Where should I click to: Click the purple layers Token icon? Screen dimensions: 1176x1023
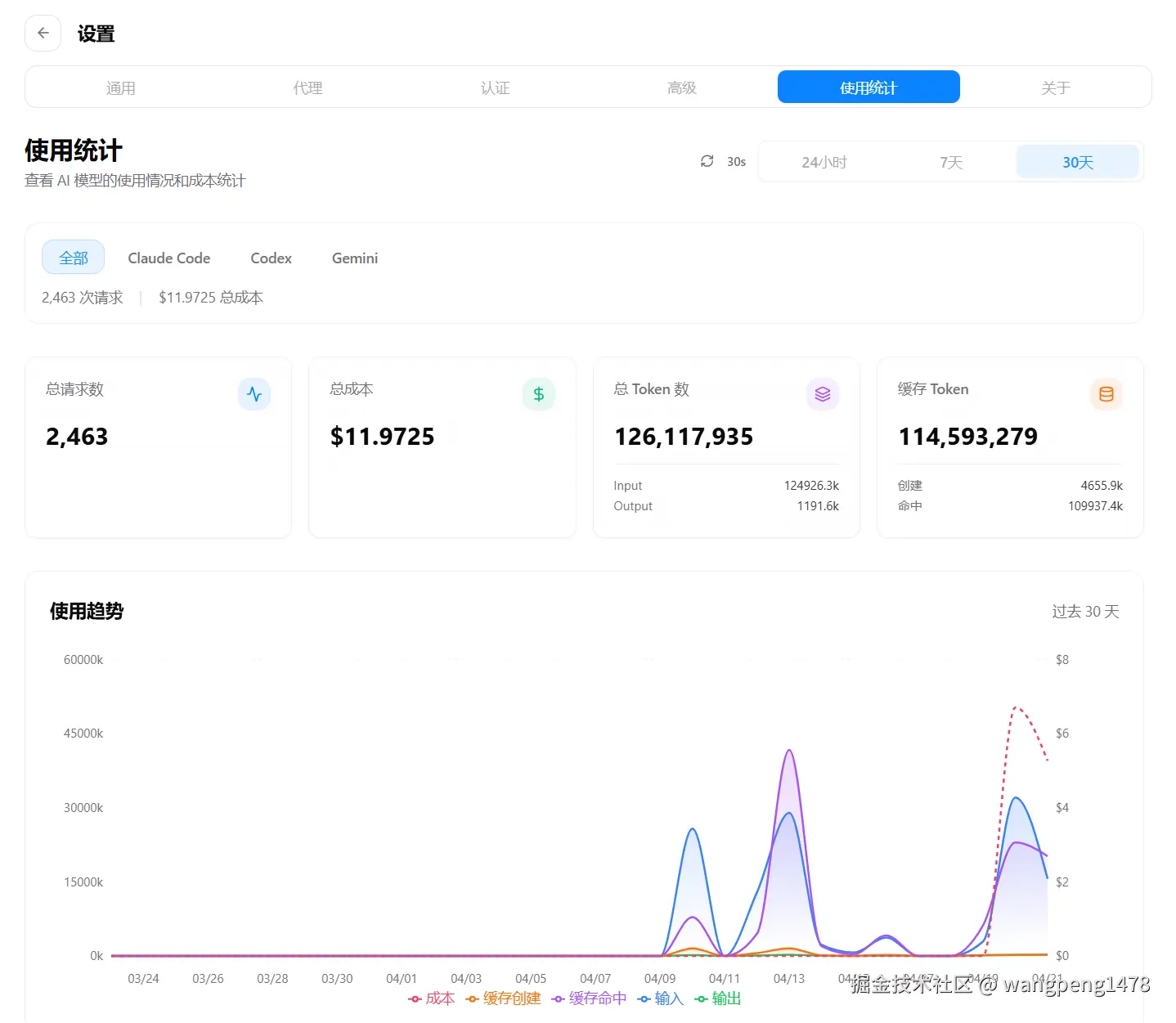coord(822,394)
